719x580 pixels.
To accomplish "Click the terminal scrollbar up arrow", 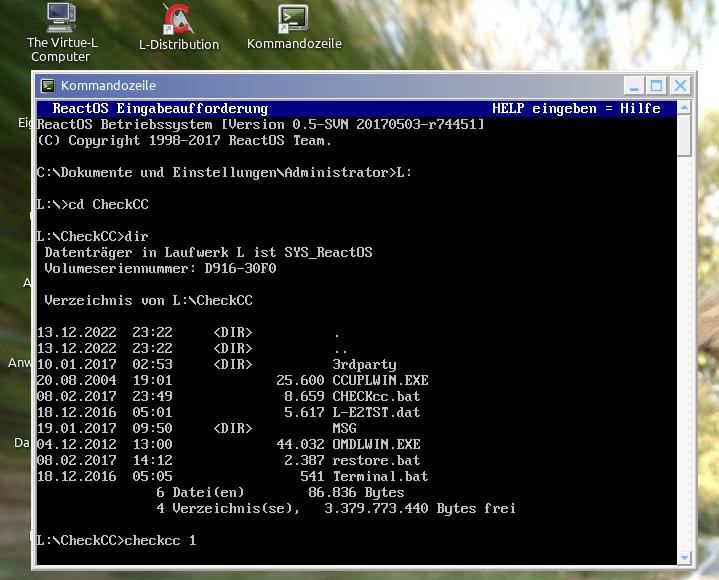I will click(x=684, y=108).
